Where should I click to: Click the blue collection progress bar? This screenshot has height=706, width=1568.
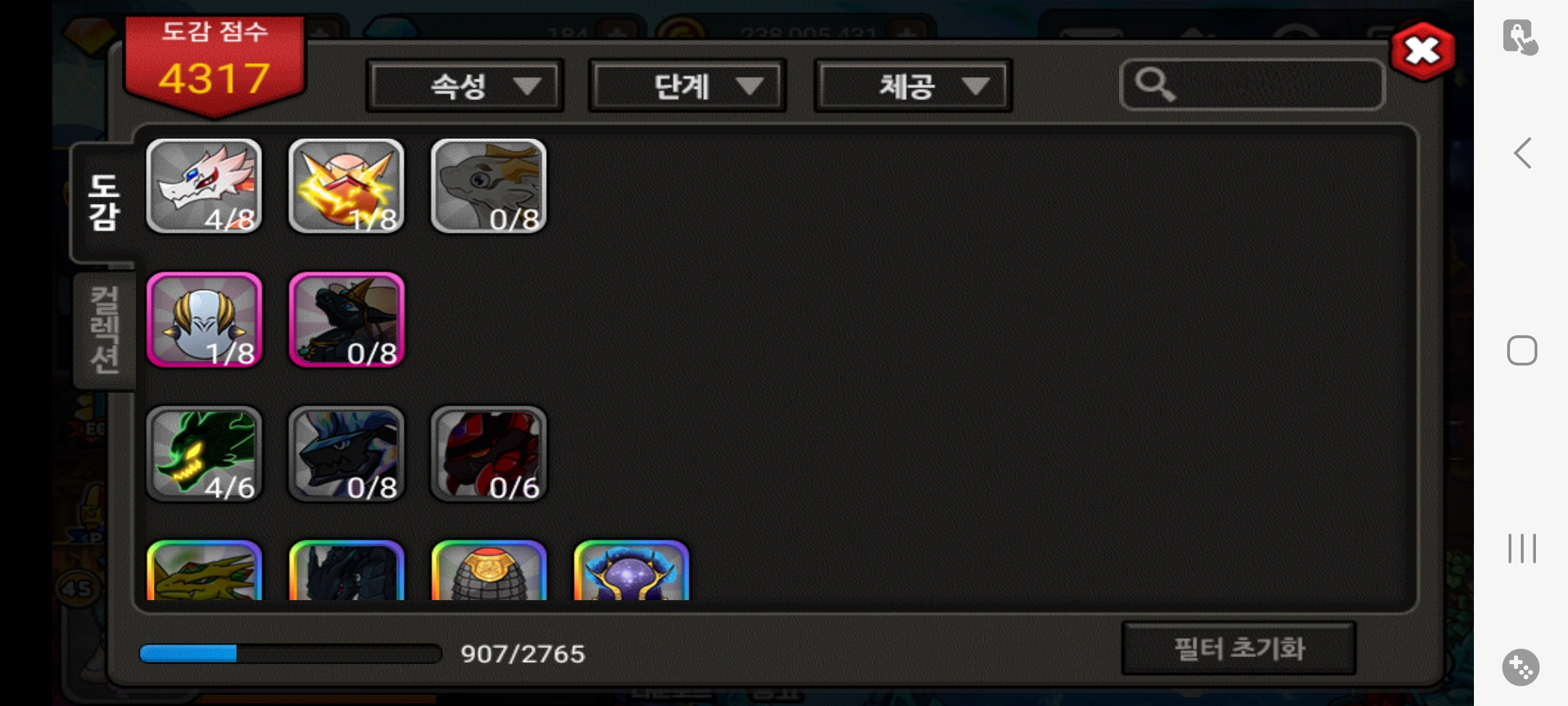click(291, 653)
